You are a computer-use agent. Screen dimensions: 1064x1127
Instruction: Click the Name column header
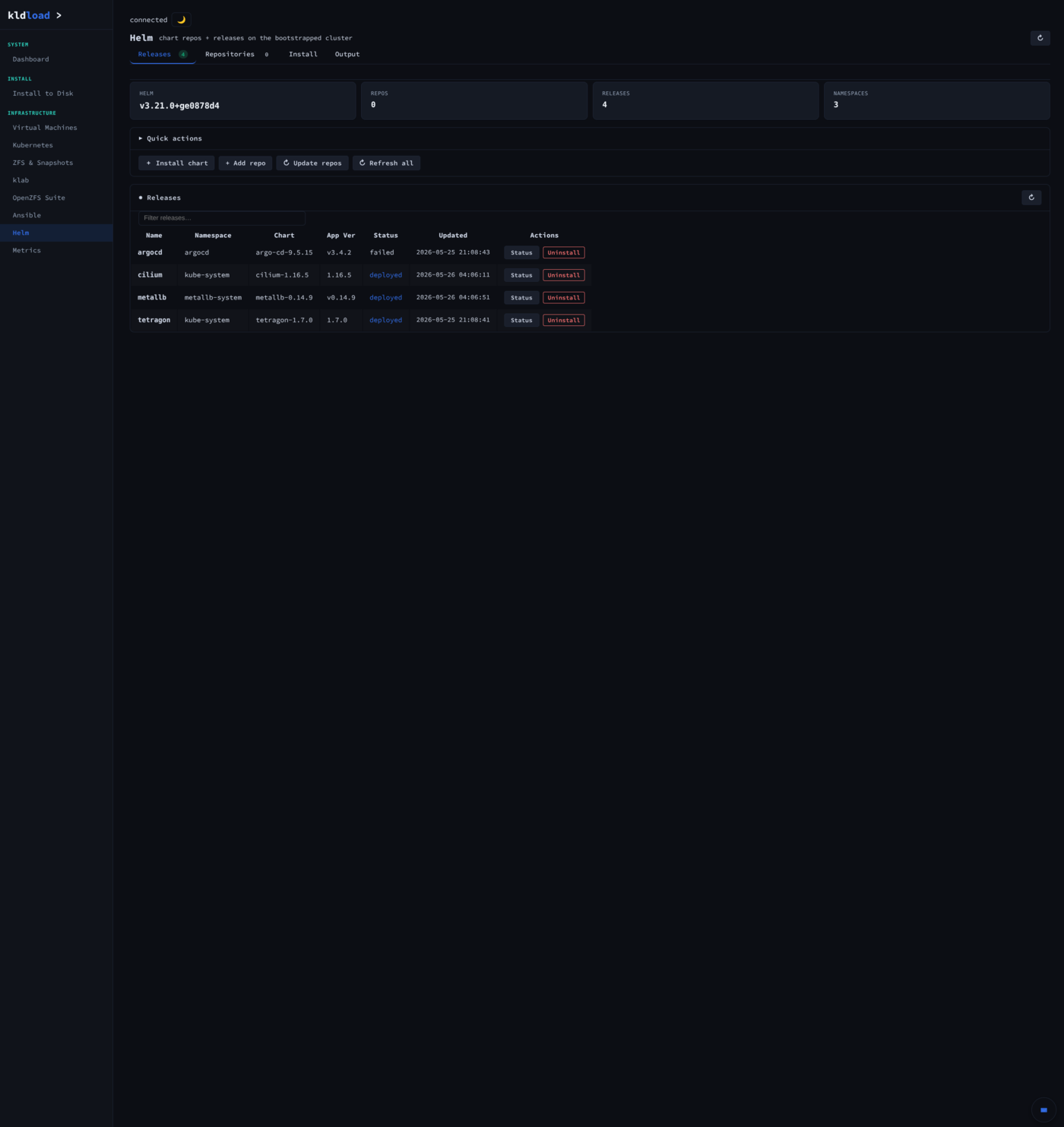point(154,236)
